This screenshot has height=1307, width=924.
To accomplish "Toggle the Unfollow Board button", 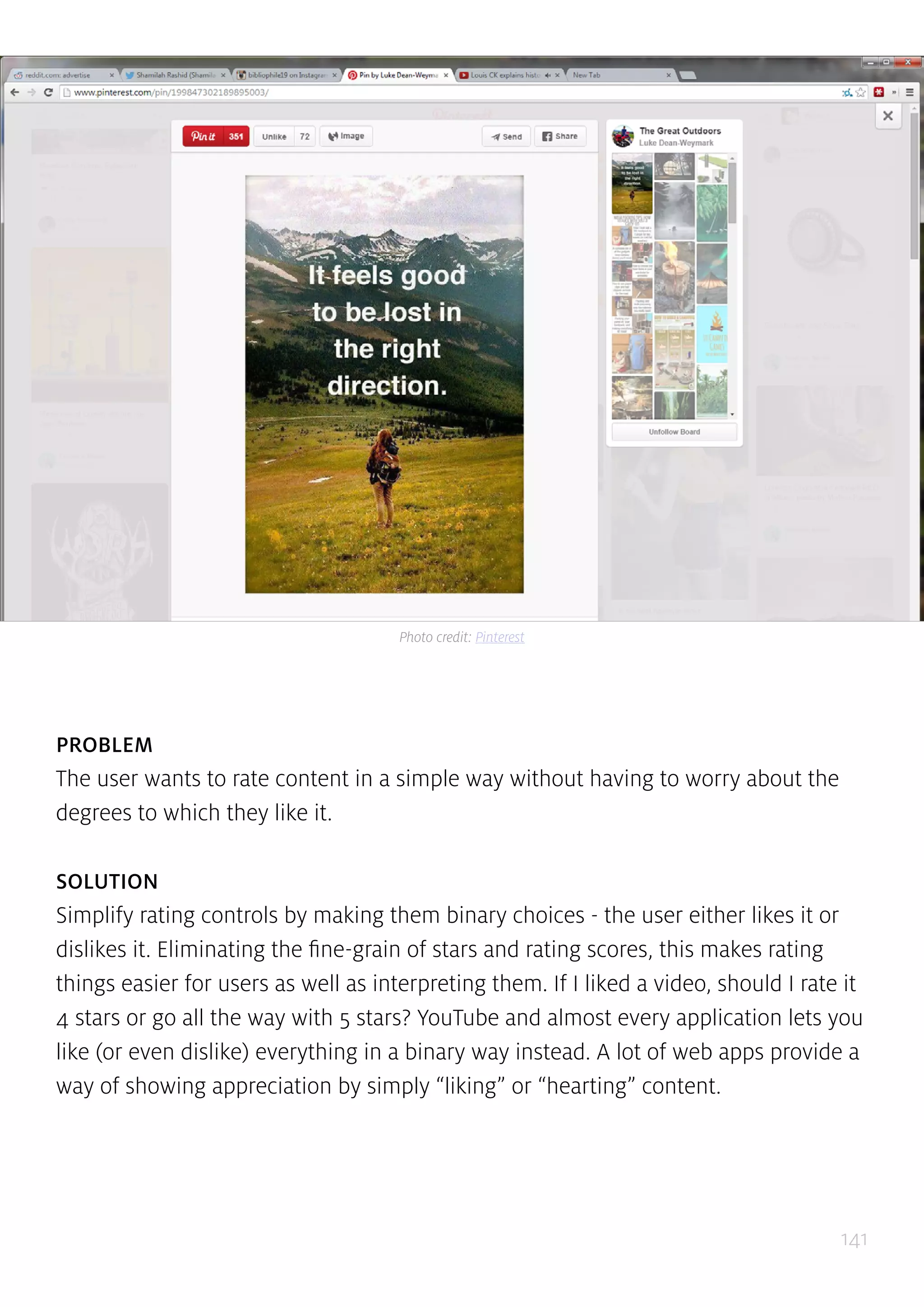I will tap(674, 431).
